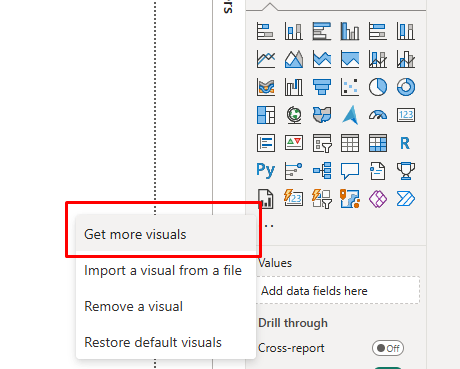This screenshot has height=369, width=460.
Task: Click the Cross-report label
Action: coord(291,348)
